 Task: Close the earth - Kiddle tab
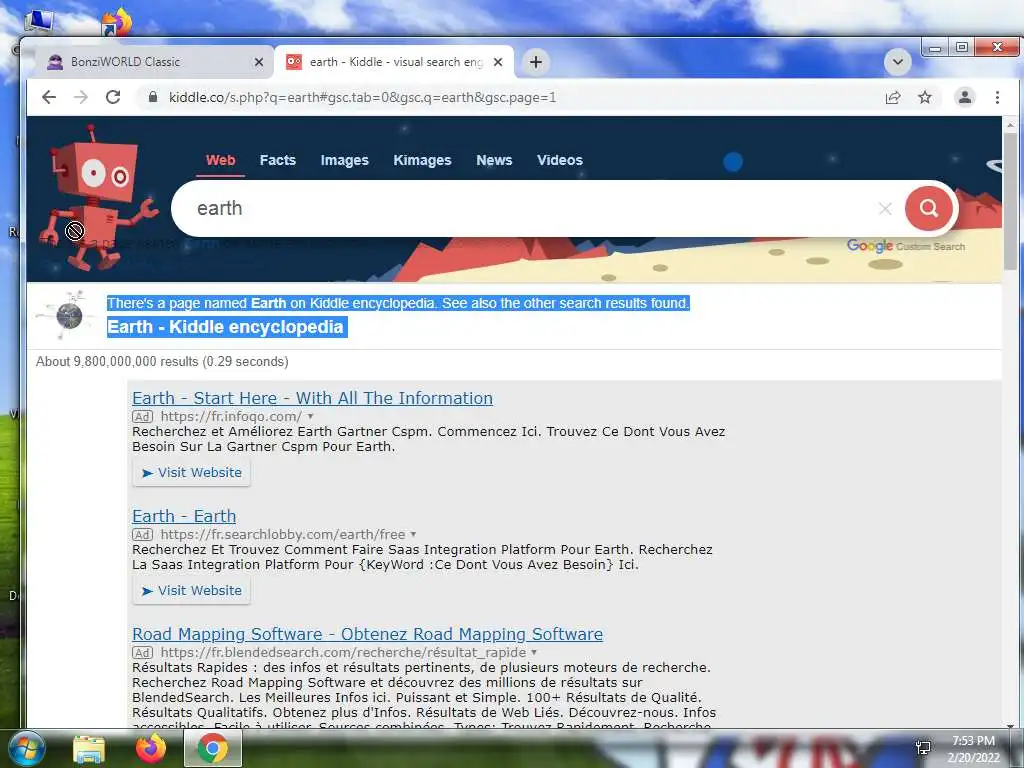pyautogui.click(x=498, y=62)
